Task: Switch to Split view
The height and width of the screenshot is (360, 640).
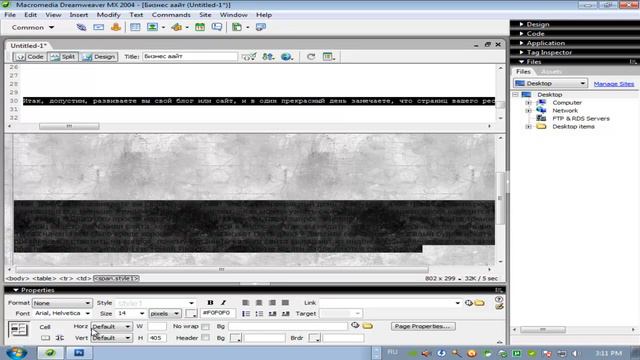Action: point(63,57)
